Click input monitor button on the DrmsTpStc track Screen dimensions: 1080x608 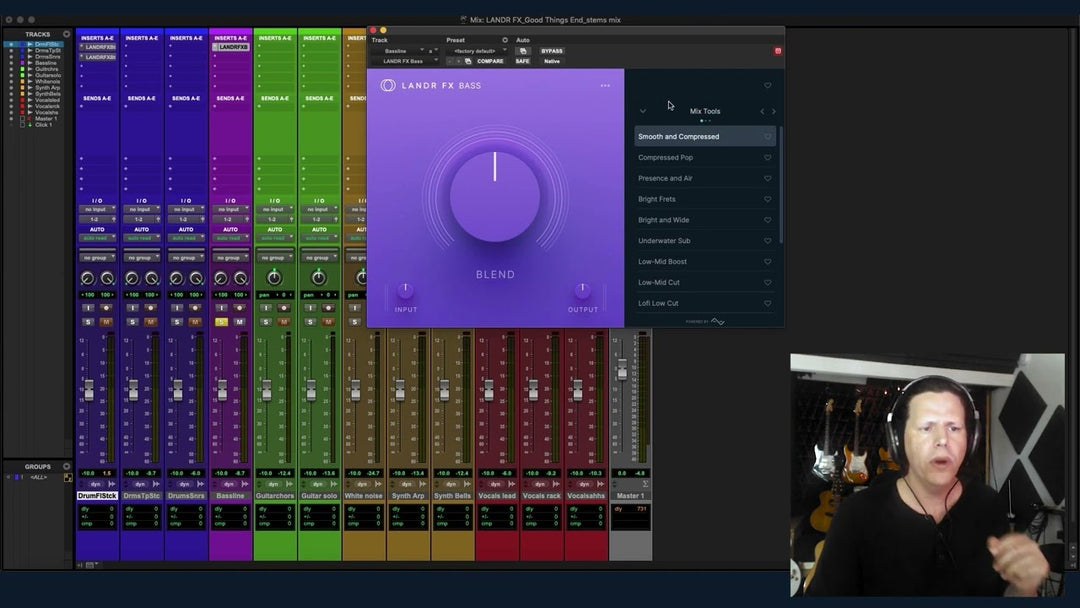(133, 308)
